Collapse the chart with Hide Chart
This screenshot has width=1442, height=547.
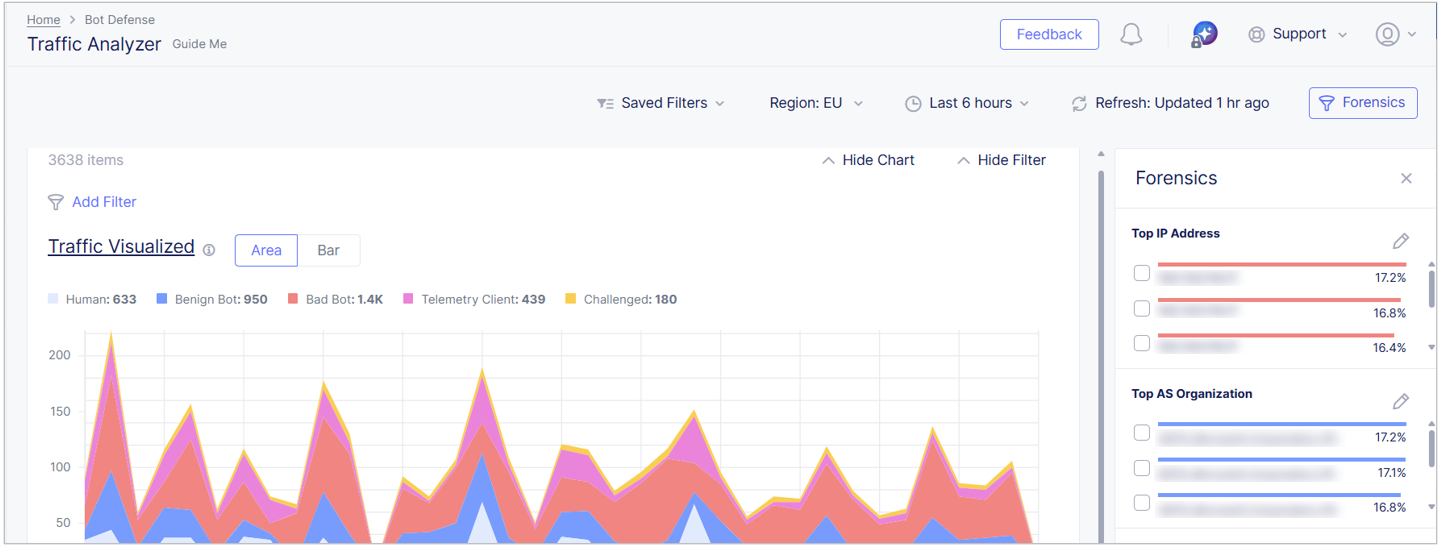868,160
